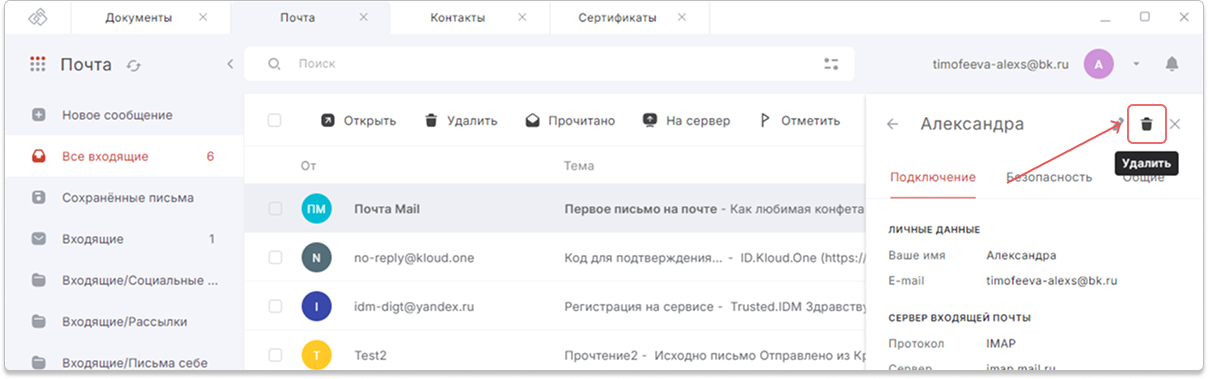Open the 'Входящие/Рассылки' folder
The image size is (1208, 379).
coord(124,321)
